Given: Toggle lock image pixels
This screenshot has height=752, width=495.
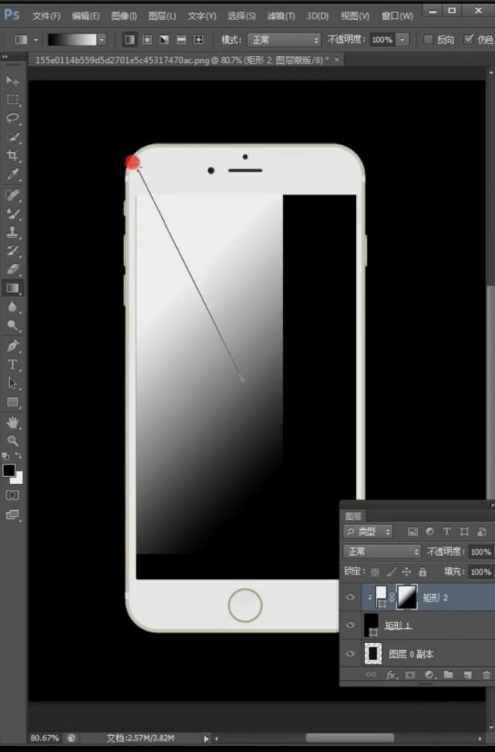Looking at the screenshot, I should pyautogui.click(x=391, y=572).
